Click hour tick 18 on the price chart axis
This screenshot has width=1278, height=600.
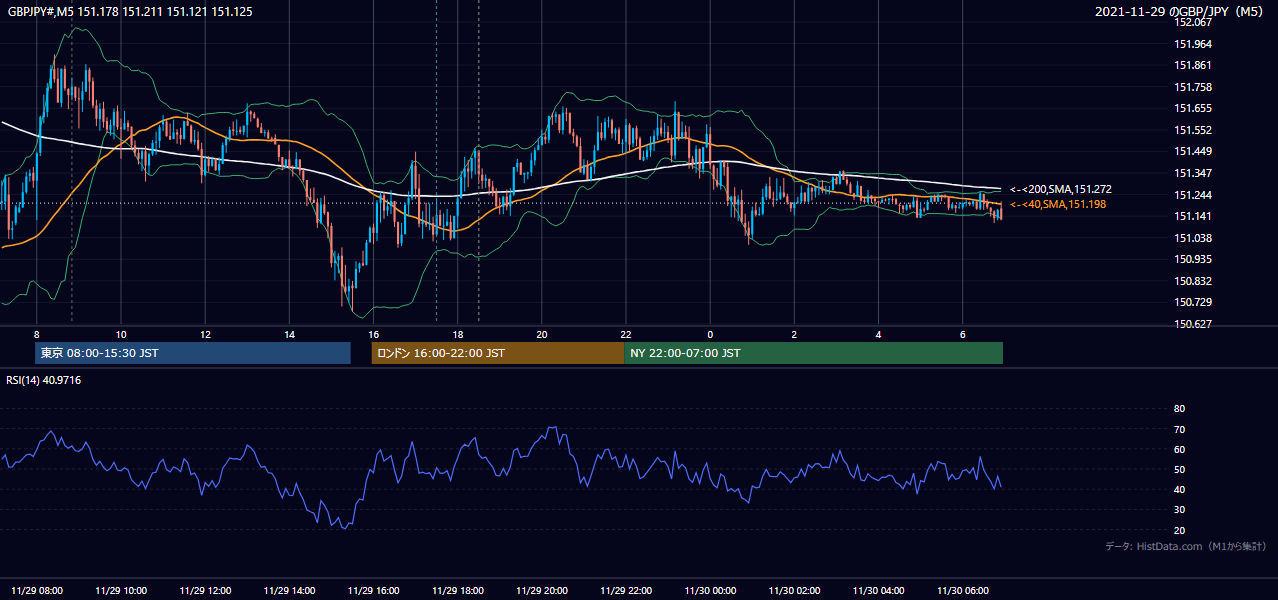click(x=457, y=334)
